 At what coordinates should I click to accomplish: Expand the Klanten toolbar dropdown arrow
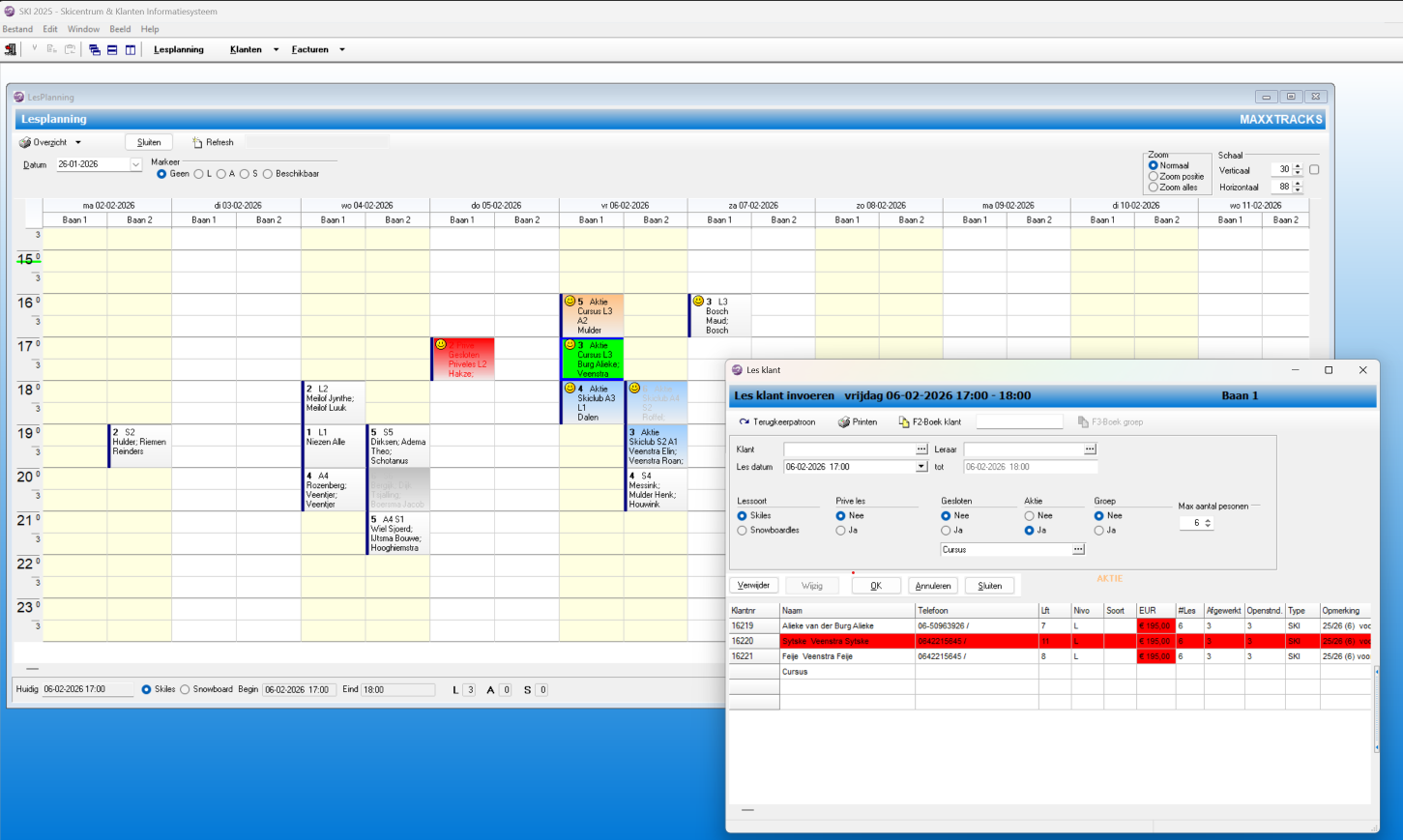coord(276,50)
